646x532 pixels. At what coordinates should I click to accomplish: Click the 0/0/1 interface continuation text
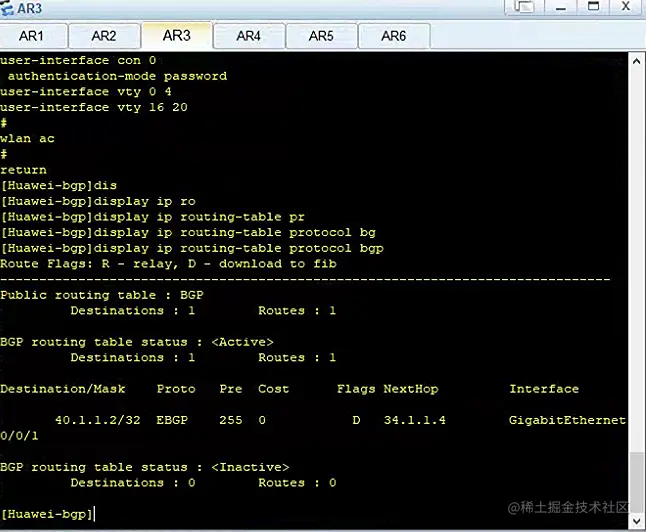tap(19, 436)
